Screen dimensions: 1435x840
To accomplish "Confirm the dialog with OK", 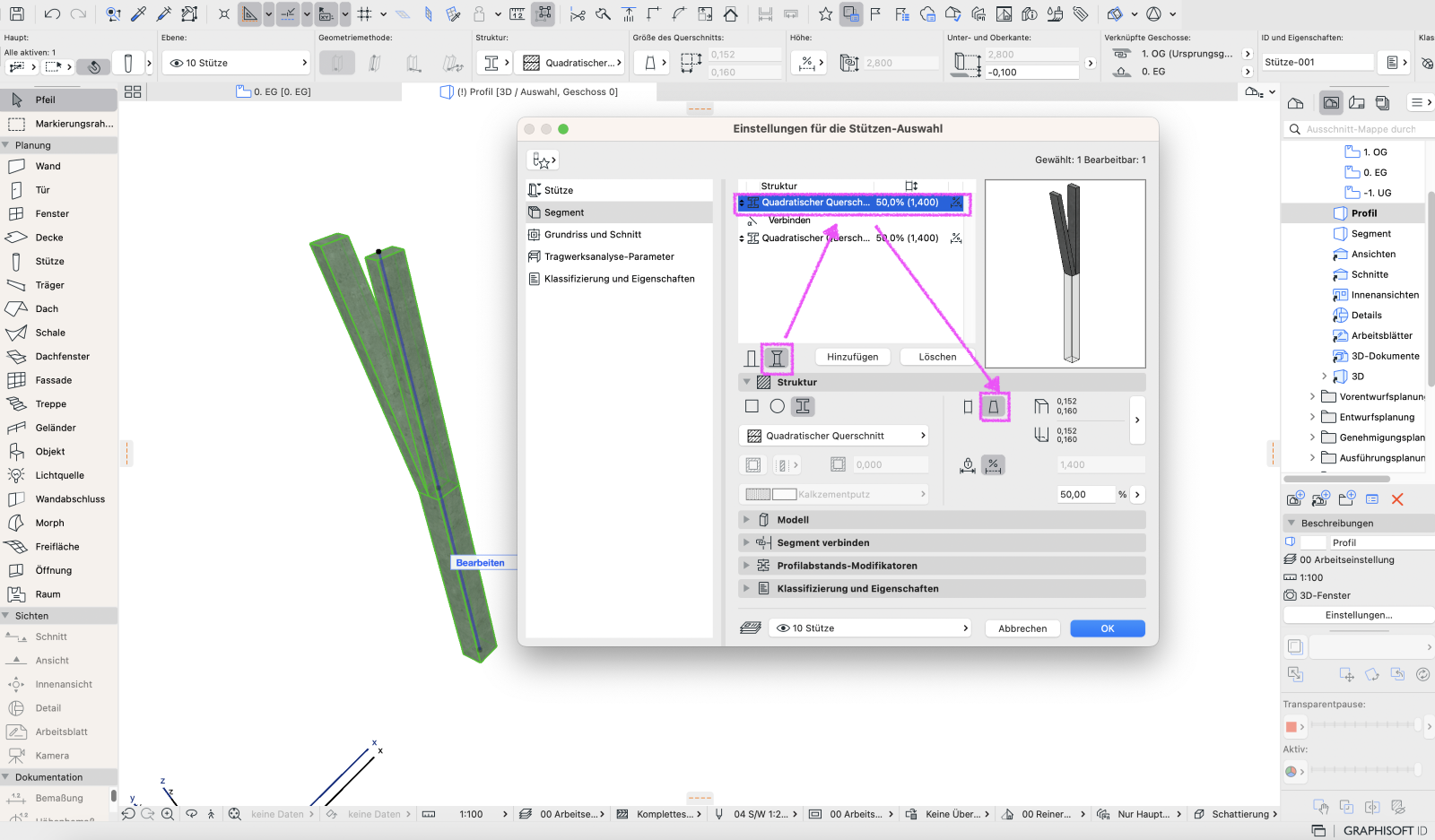I will pos(1108,629).
